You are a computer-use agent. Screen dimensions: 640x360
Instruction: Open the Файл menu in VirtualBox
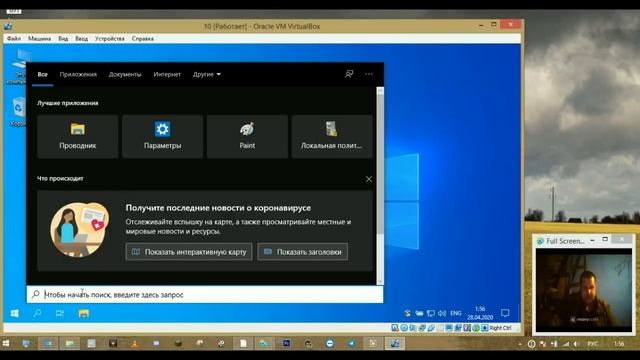[x=13, y=38]
